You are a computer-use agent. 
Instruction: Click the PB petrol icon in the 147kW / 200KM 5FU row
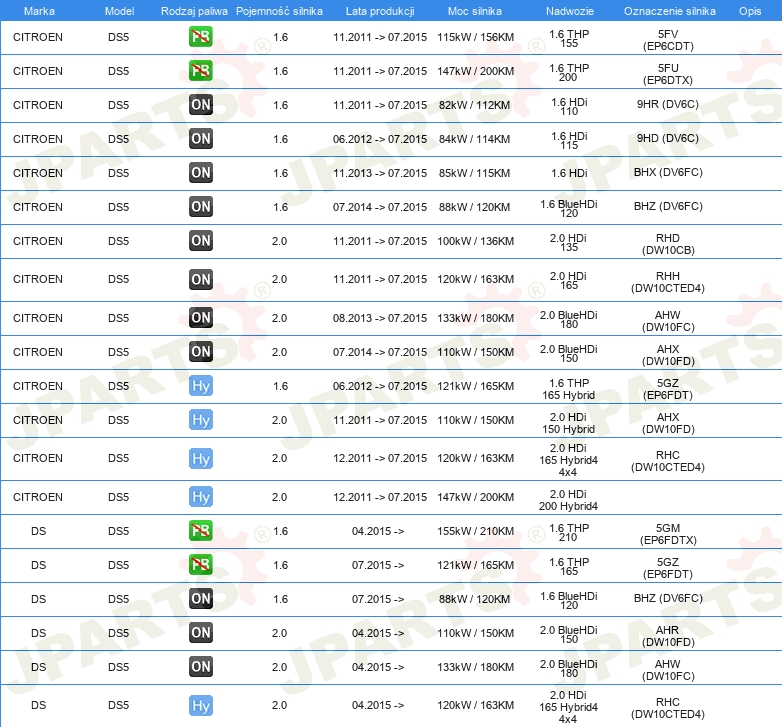pos(200,71)
